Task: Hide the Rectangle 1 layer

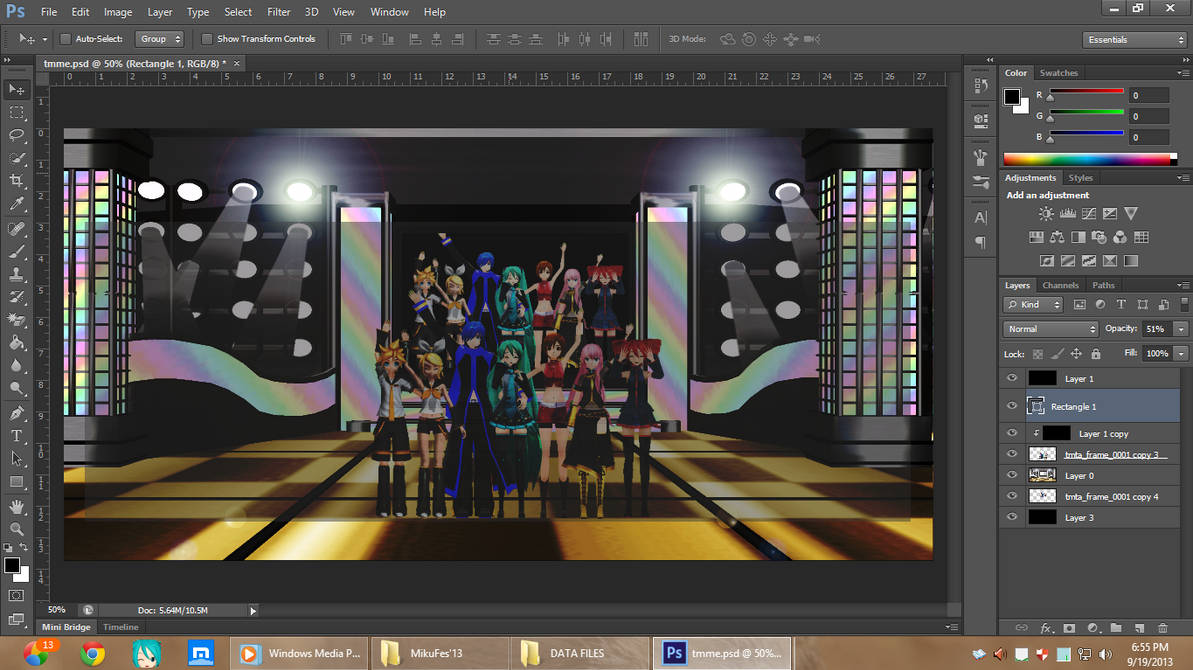Action: 1012,406
